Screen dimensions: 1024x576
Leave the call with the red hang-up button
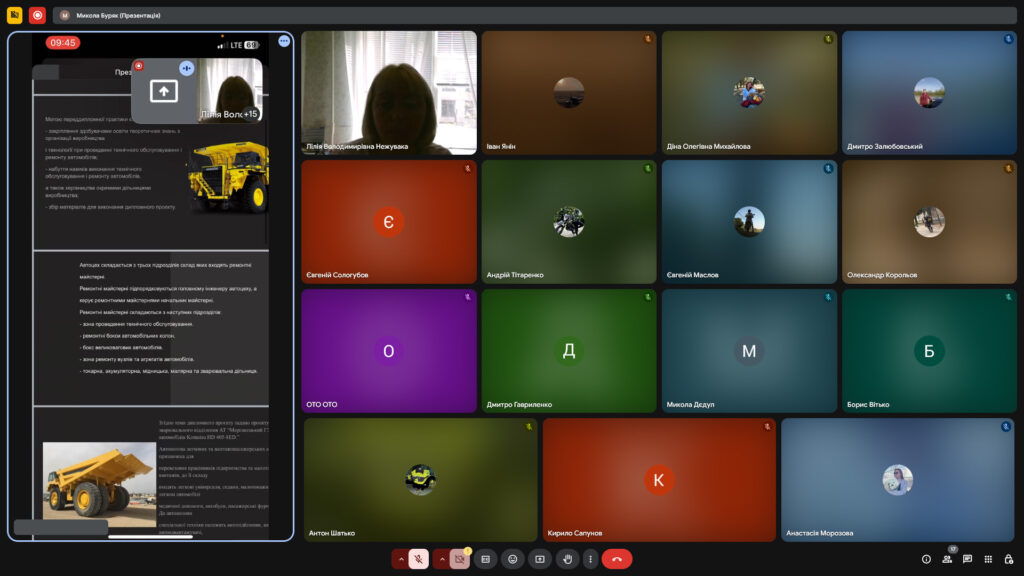coord(616,559)
